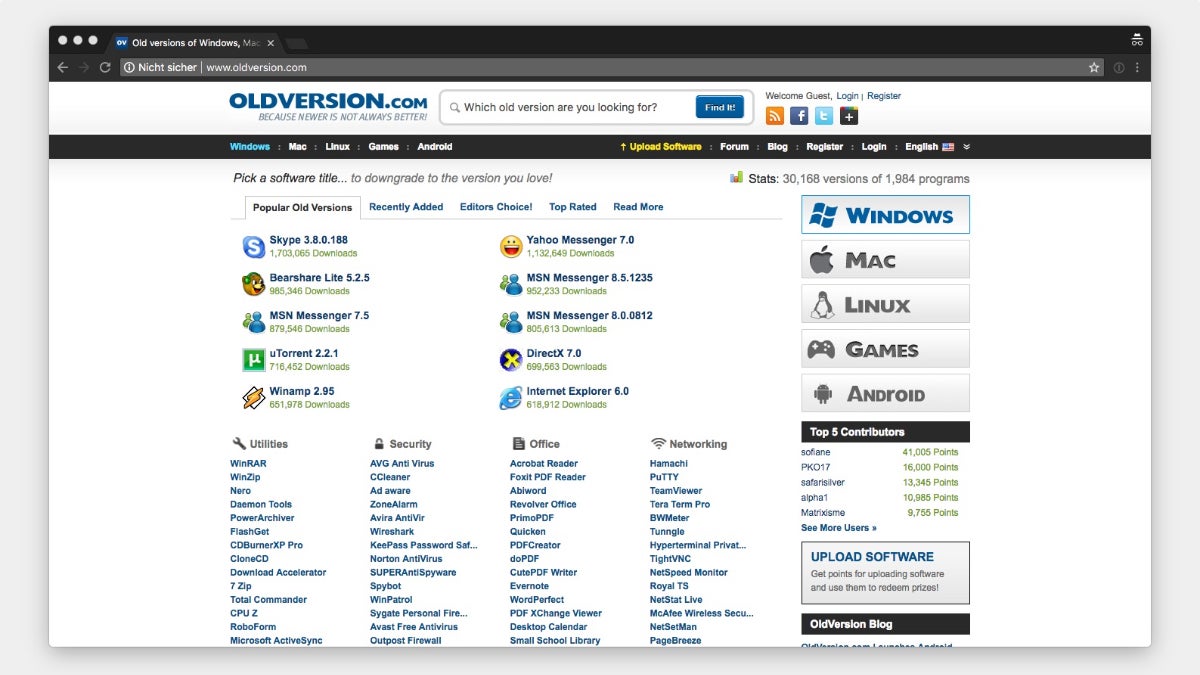
Task: Click the Twitter icon in the header
Action: [823, 115]
